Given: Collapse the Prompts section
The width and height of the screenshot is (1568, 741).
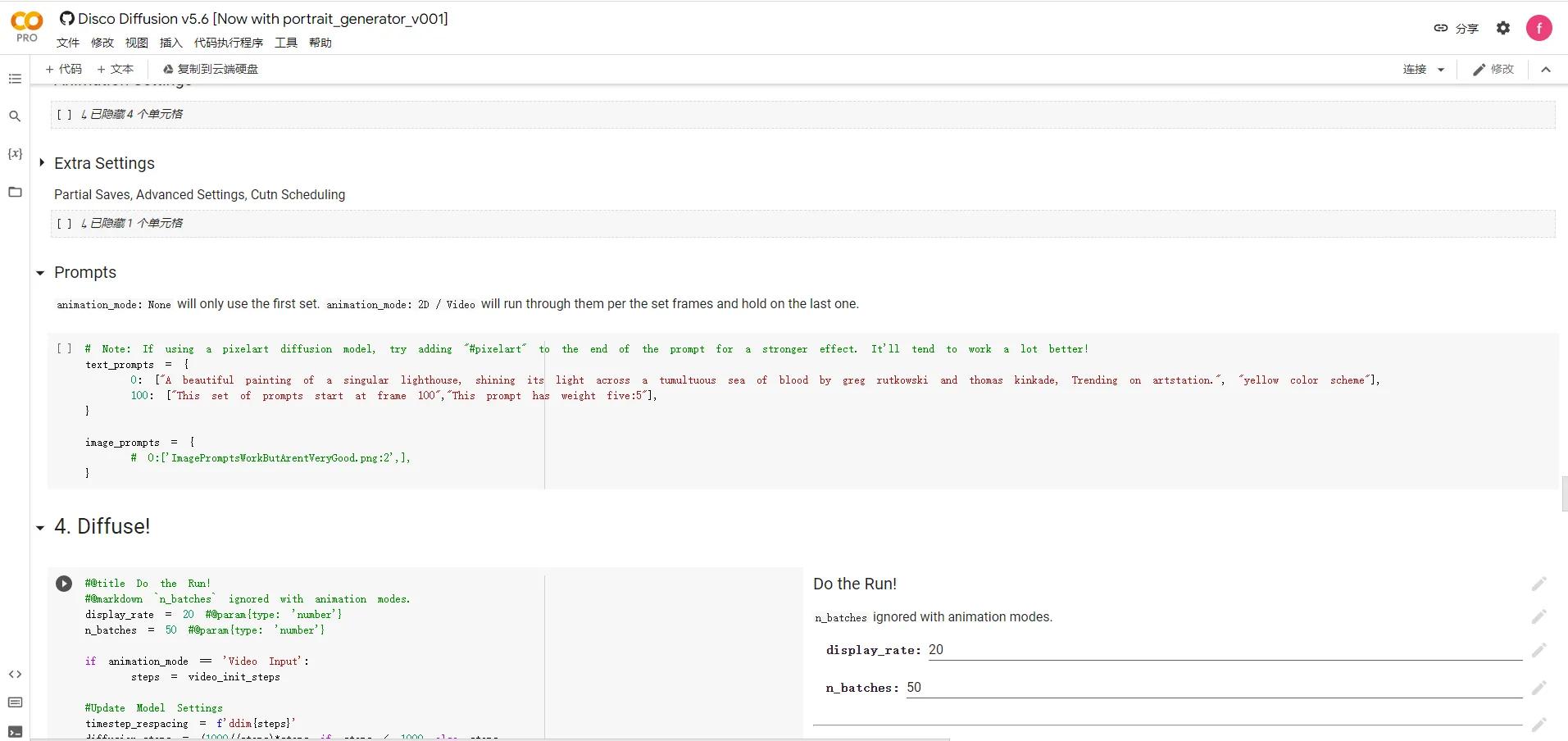Looking at the screenshot, I should pyautogui.click(x=40, y=273).
